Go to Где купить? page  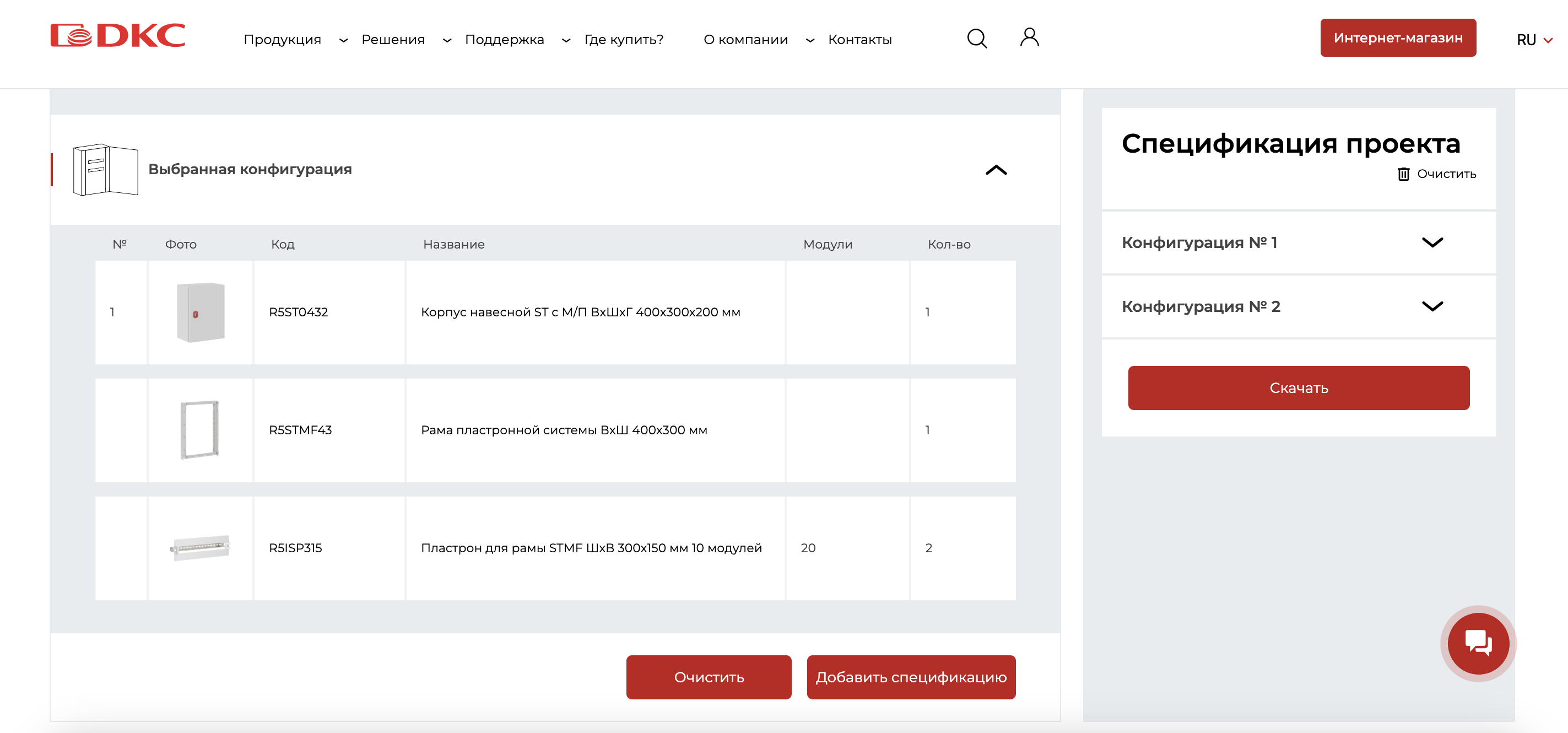623,40
